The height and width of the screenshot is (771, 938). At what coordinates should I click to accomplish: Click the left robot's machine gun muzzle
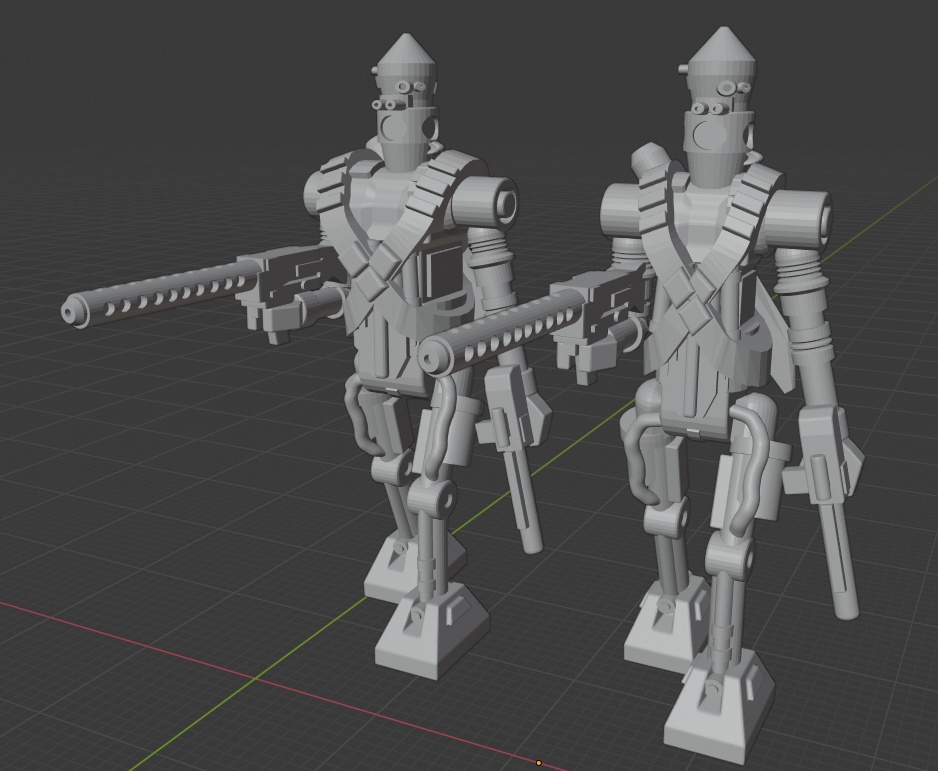click(x=74, y=311)
